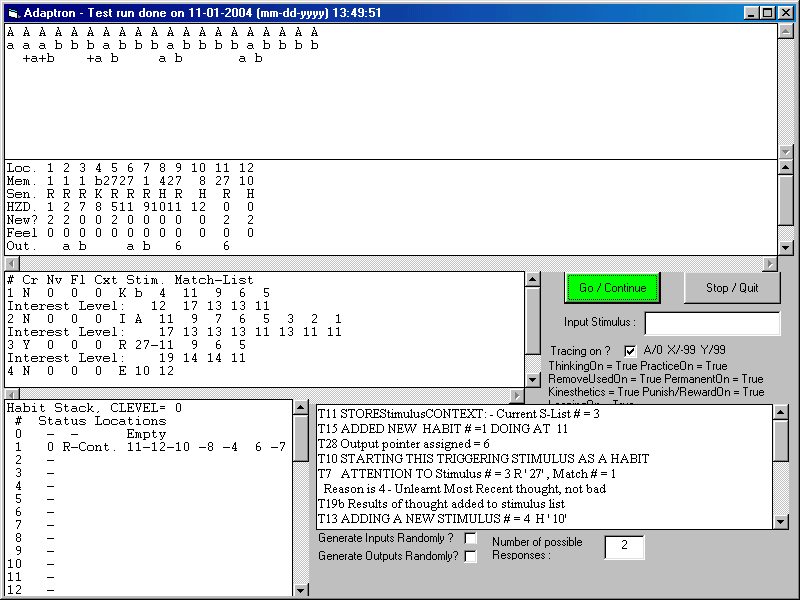Screen dimensions: 800x600
Task: Select the 'T11 STOREStimulusCONTEXT' trace line
Action: pyautogui.click(x=458, y=414)
